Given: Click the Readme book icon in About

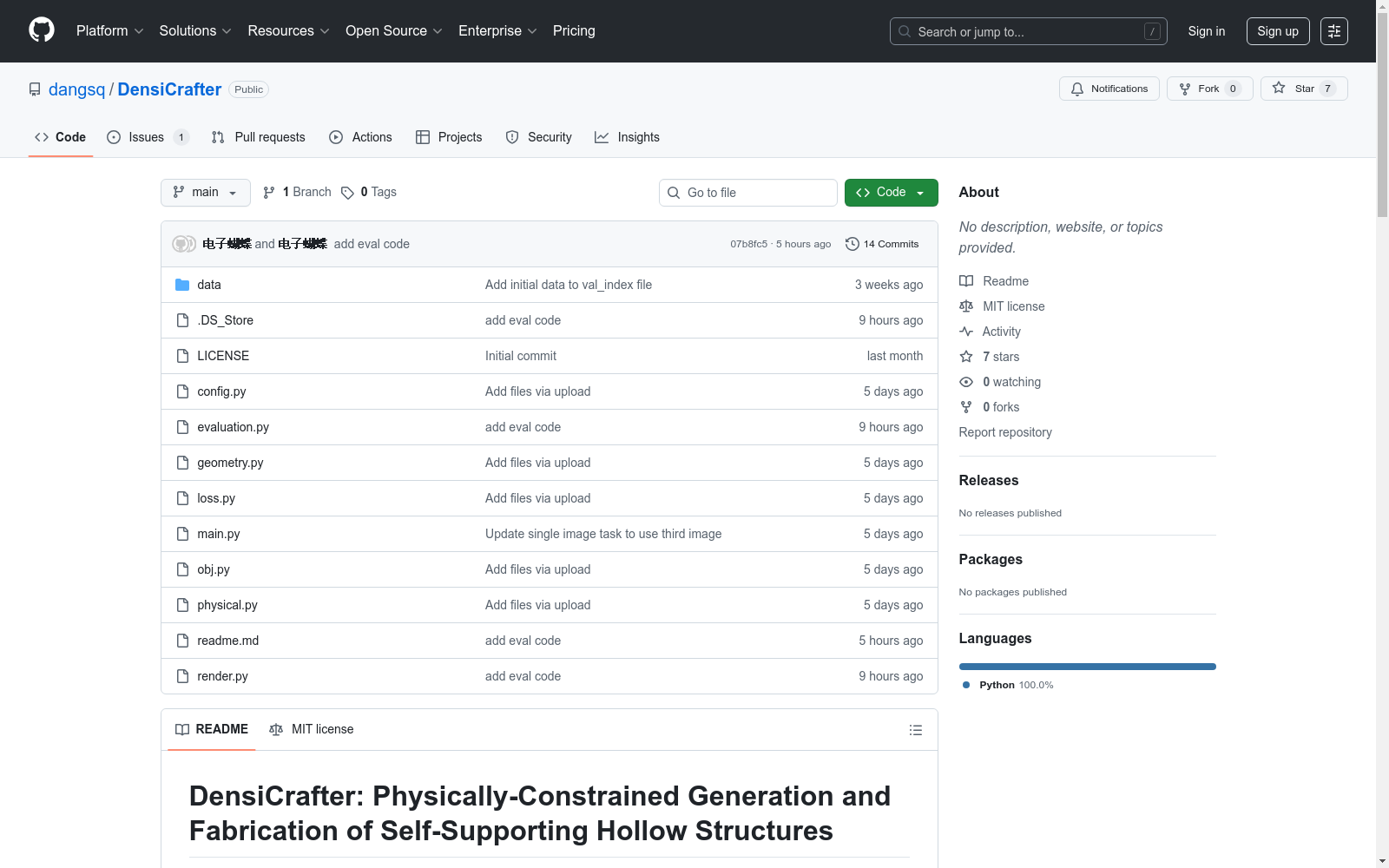Looking at the screenshot, I should click(x=966, y=281).
